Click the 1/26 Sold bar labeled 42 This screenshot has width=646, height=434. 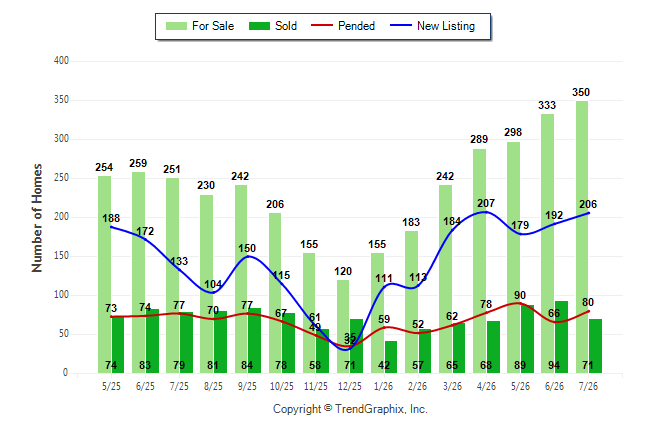click(391, 357)
